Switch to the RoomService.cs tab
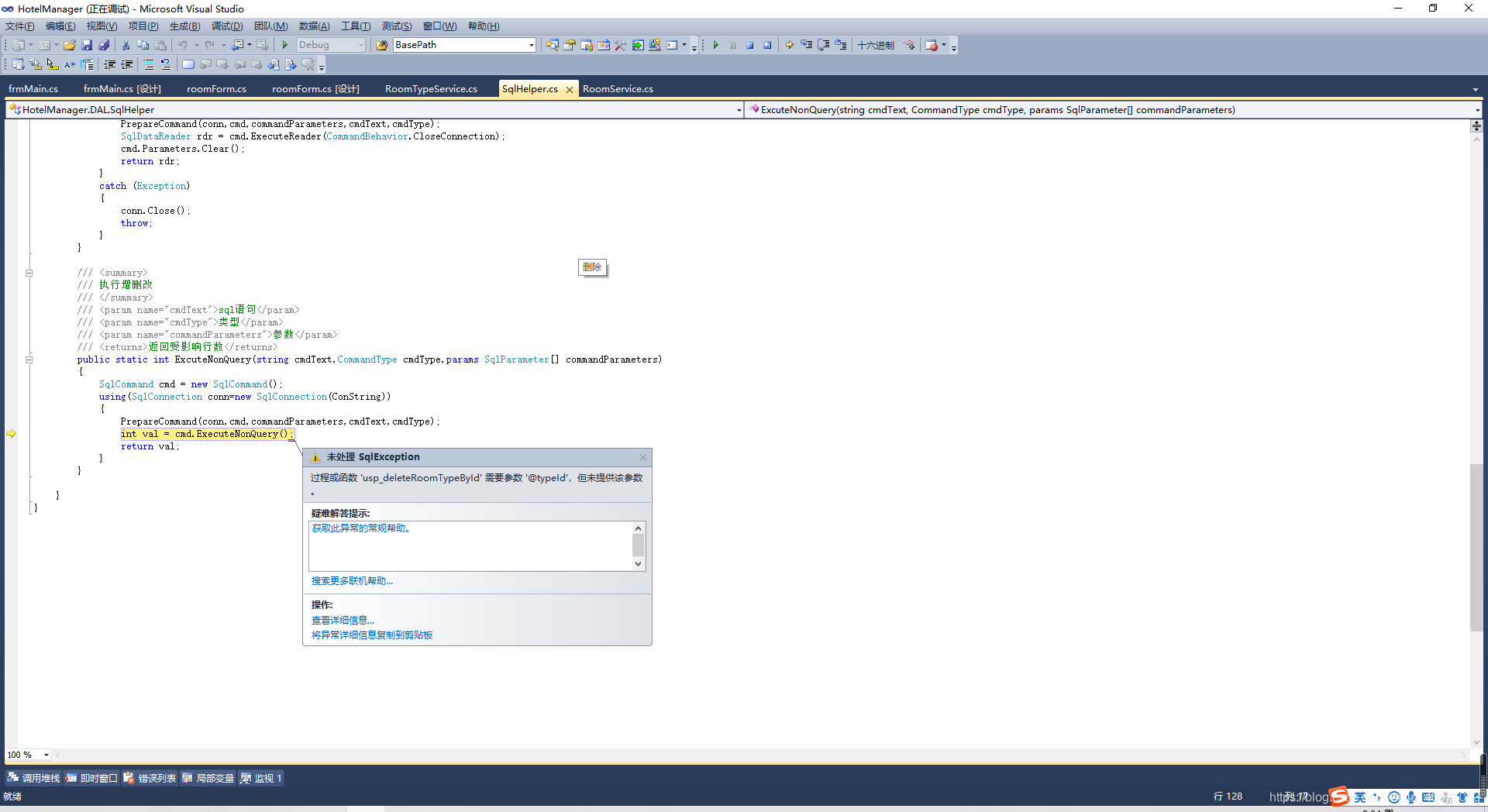The image size is (1488, 812). (x=618, y=89)
